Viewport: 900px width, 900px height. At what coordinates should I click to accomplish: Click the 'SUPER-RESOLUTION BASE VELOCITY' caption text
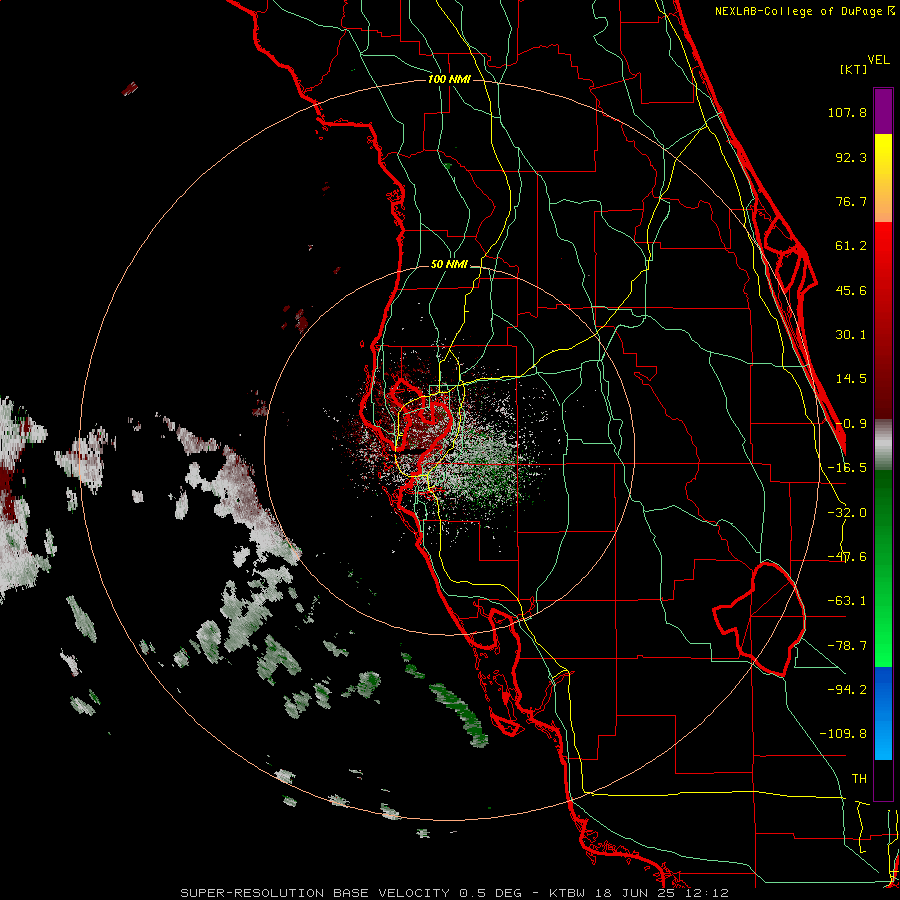tap(317, 893)
